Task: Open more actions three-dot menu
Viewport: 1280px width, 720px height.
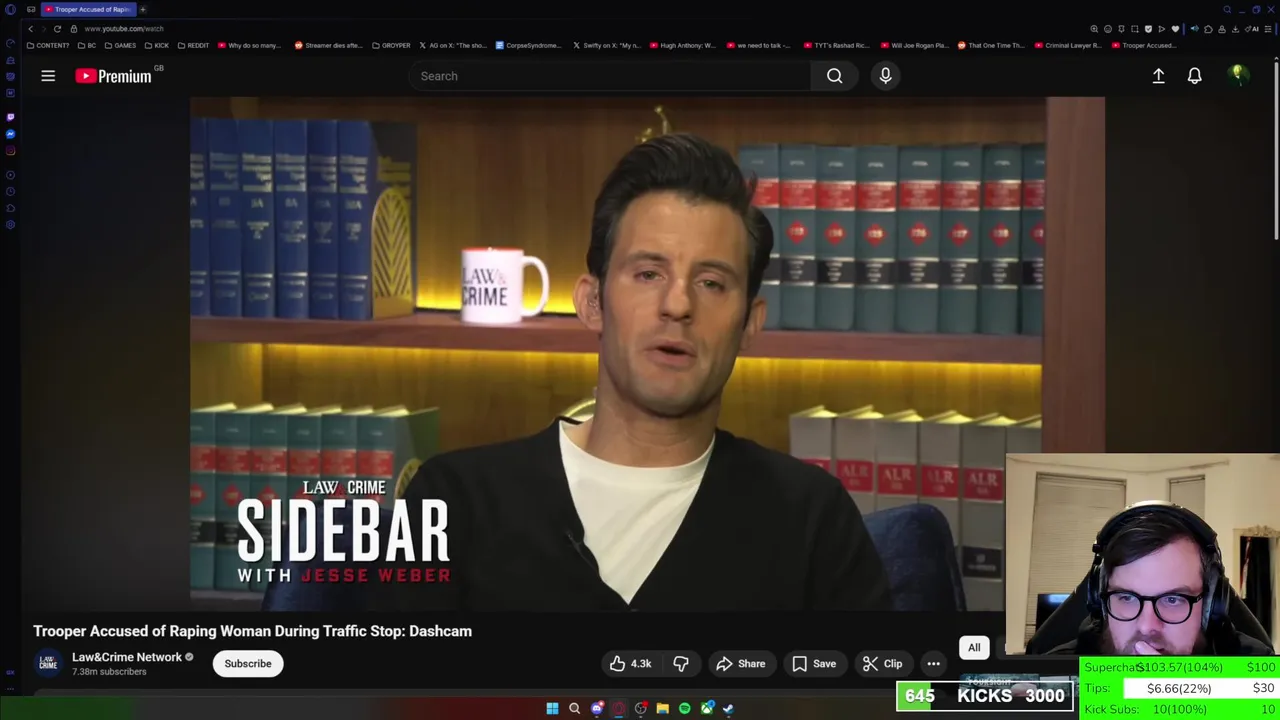Action: pyautogui.click(x=933, y=664)
